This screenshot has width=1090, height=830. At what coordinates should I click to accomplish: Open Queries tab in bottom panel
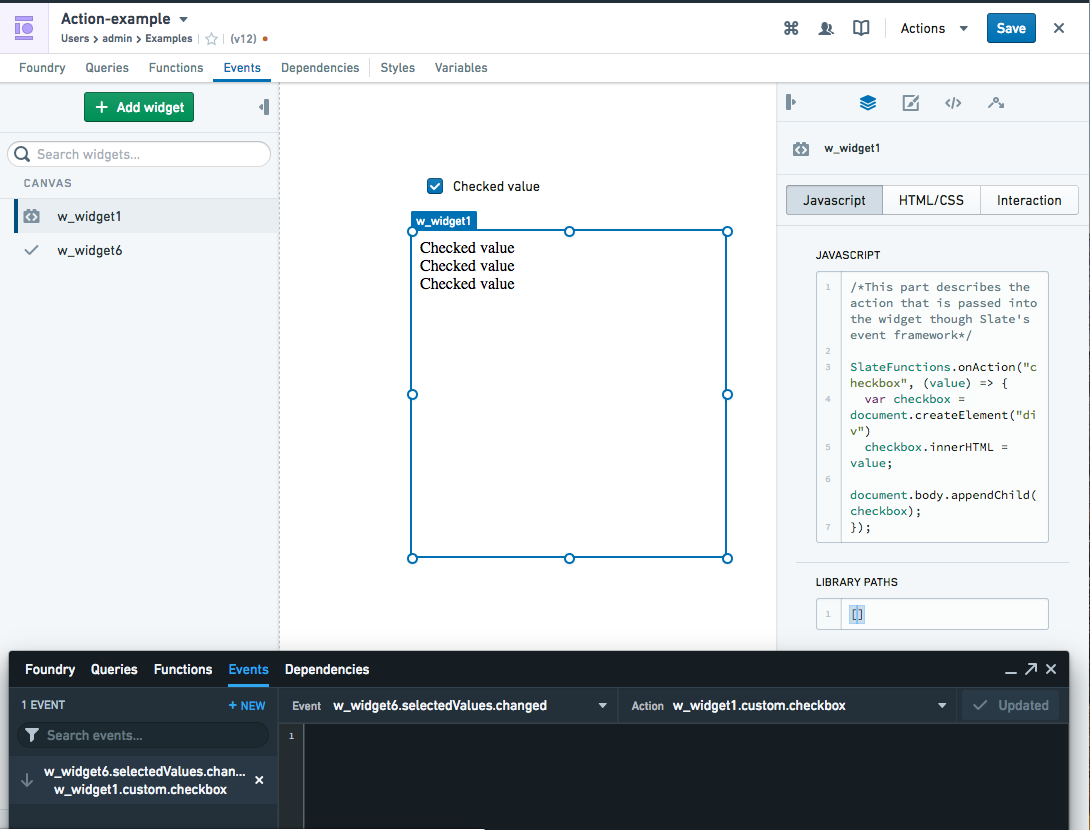114,669
